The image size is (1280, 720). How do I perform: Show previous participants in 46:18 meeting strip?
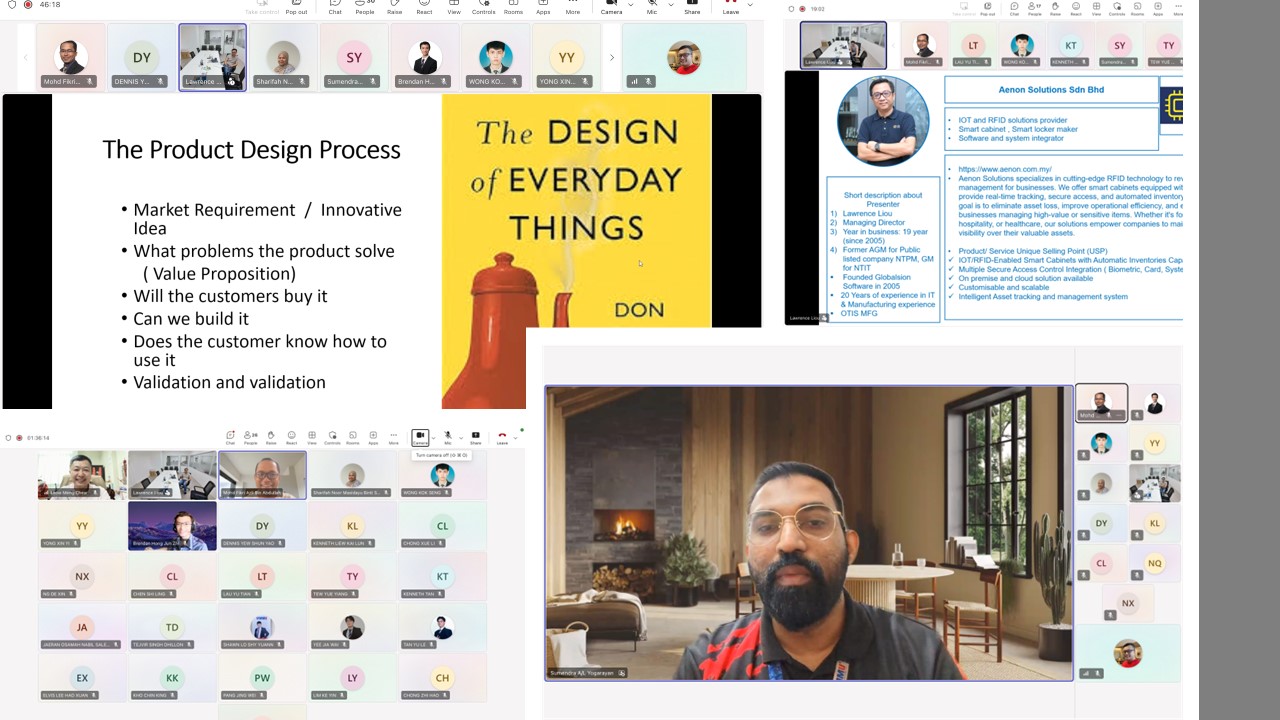coord(26,57)
